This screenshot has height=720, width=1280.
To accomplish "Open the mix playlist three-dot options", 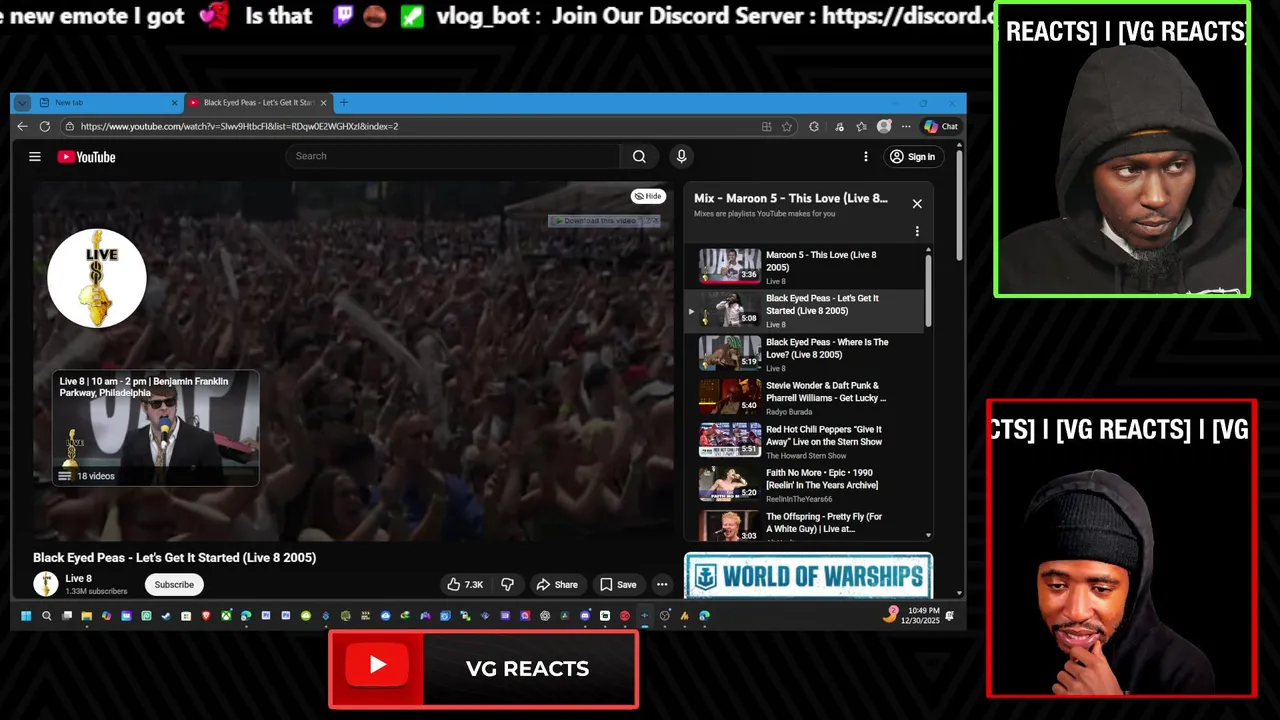I will 917,232.
